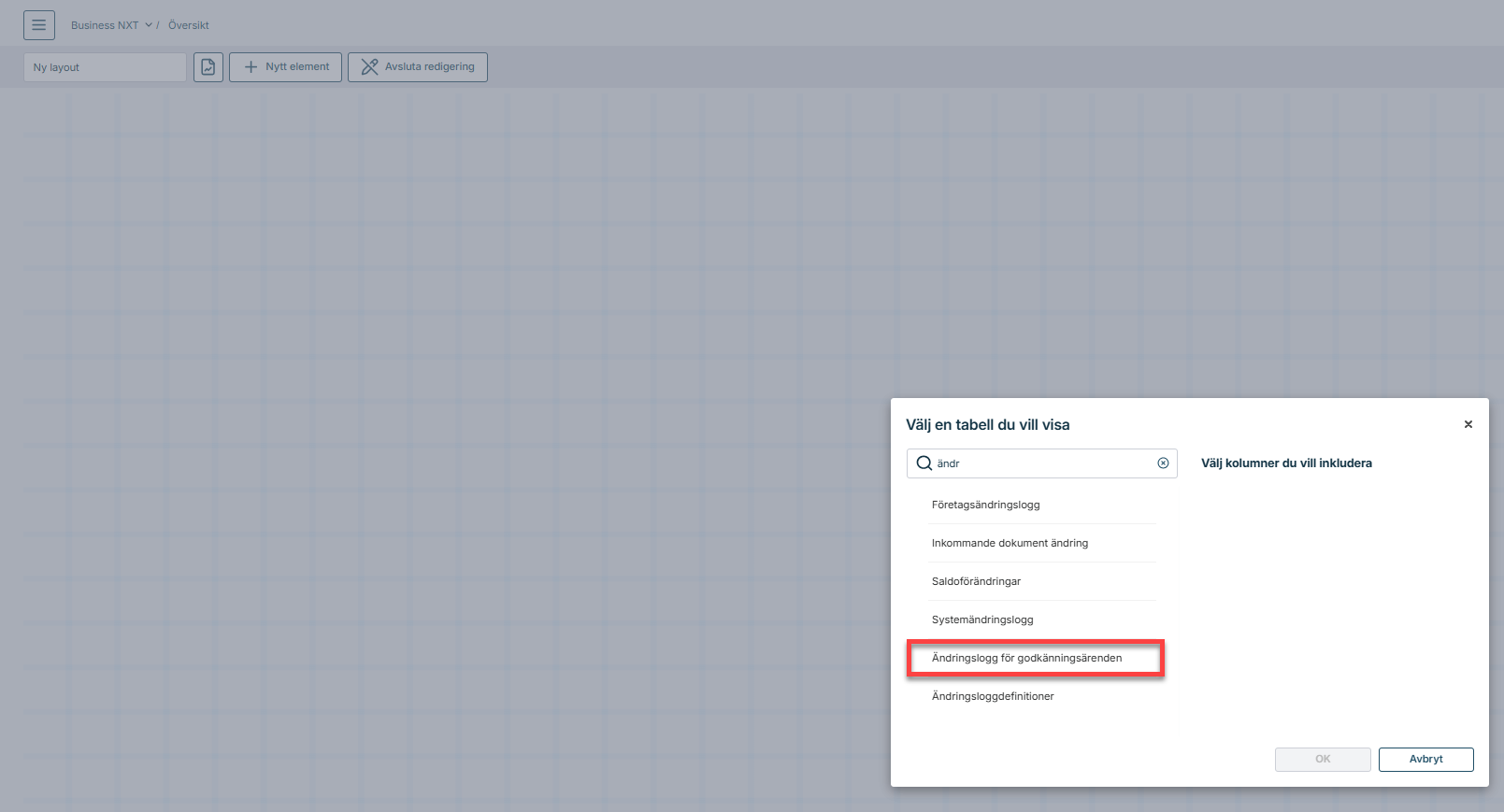Image resolution: width=1504 pixels, height=812 pixels.
Task: Click the Business NXT breadcrumb label
Action: [104, 25]
